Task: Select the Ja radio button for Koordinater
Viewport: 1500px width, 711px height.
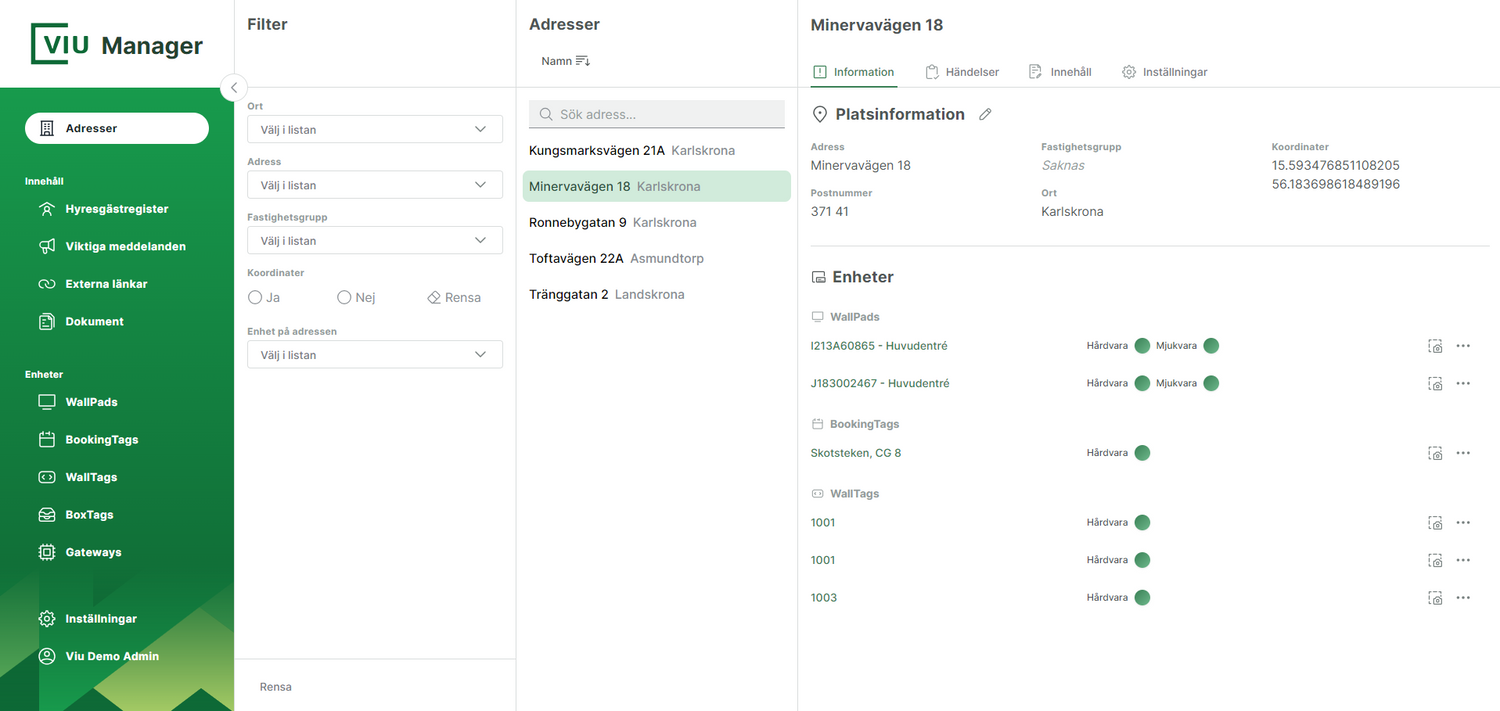Action: pyautogui.click(x=255, y=298)
